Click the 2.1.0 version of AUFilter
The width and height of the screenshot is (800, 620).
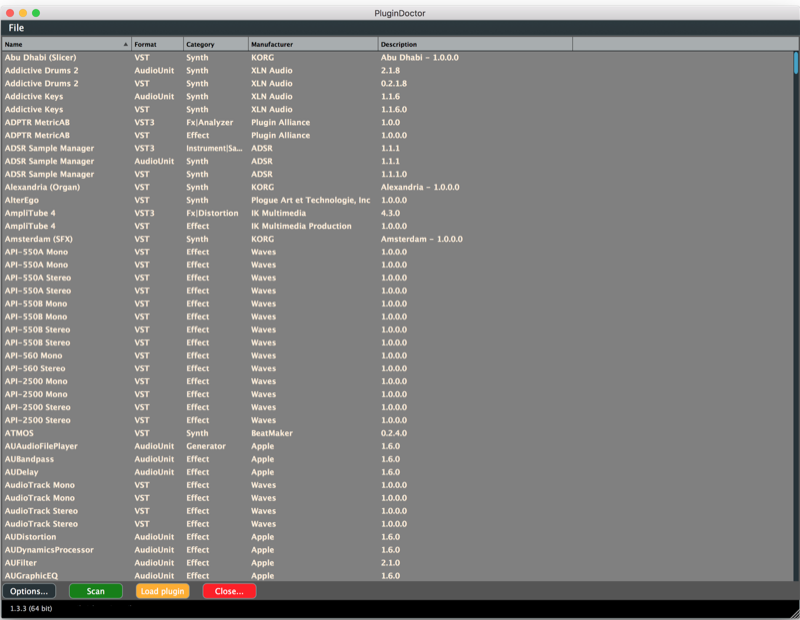(390, 563)
